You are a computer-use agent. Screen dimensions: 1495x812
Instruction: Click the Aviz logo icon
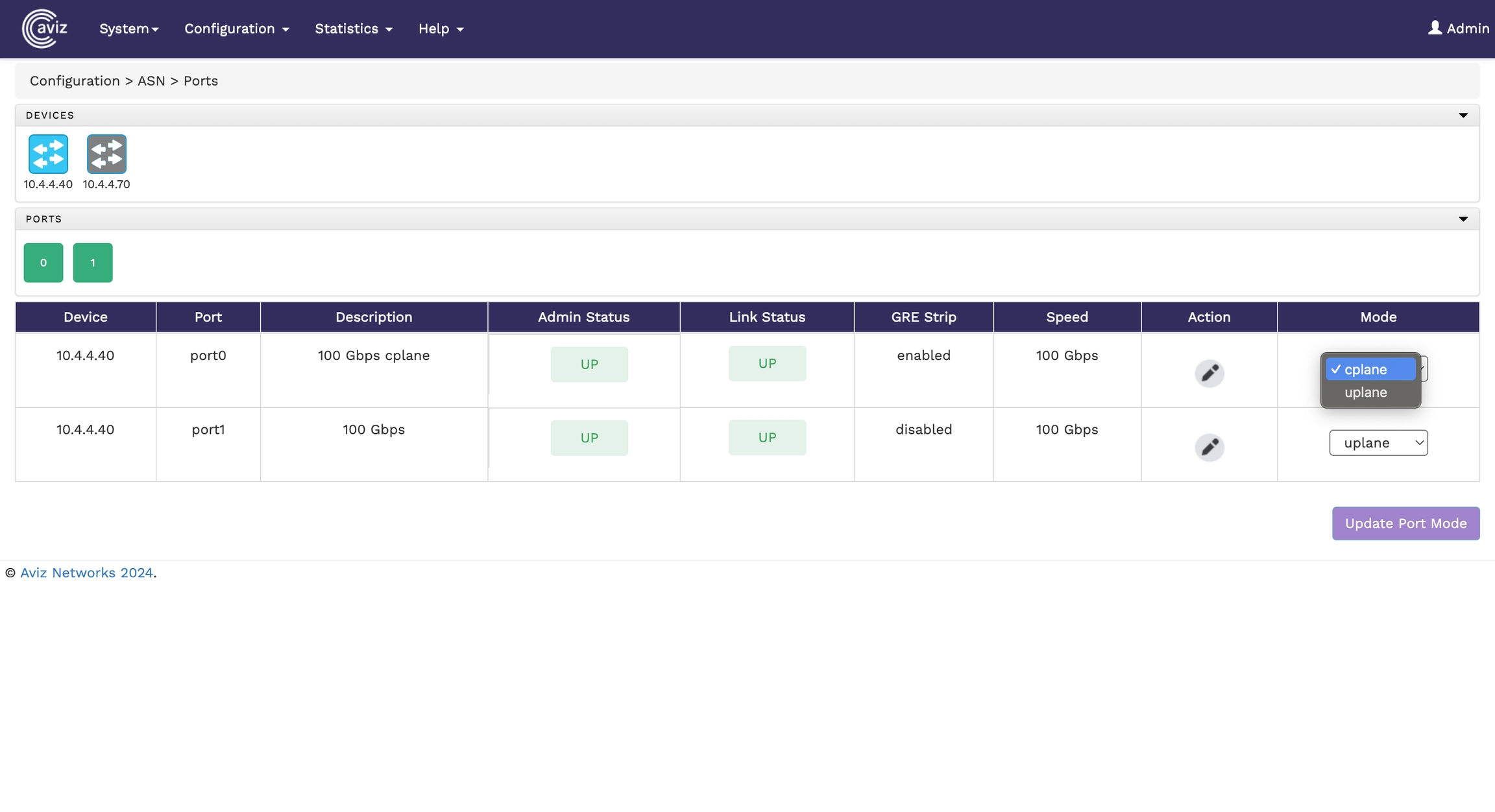[x=44, y=29]
